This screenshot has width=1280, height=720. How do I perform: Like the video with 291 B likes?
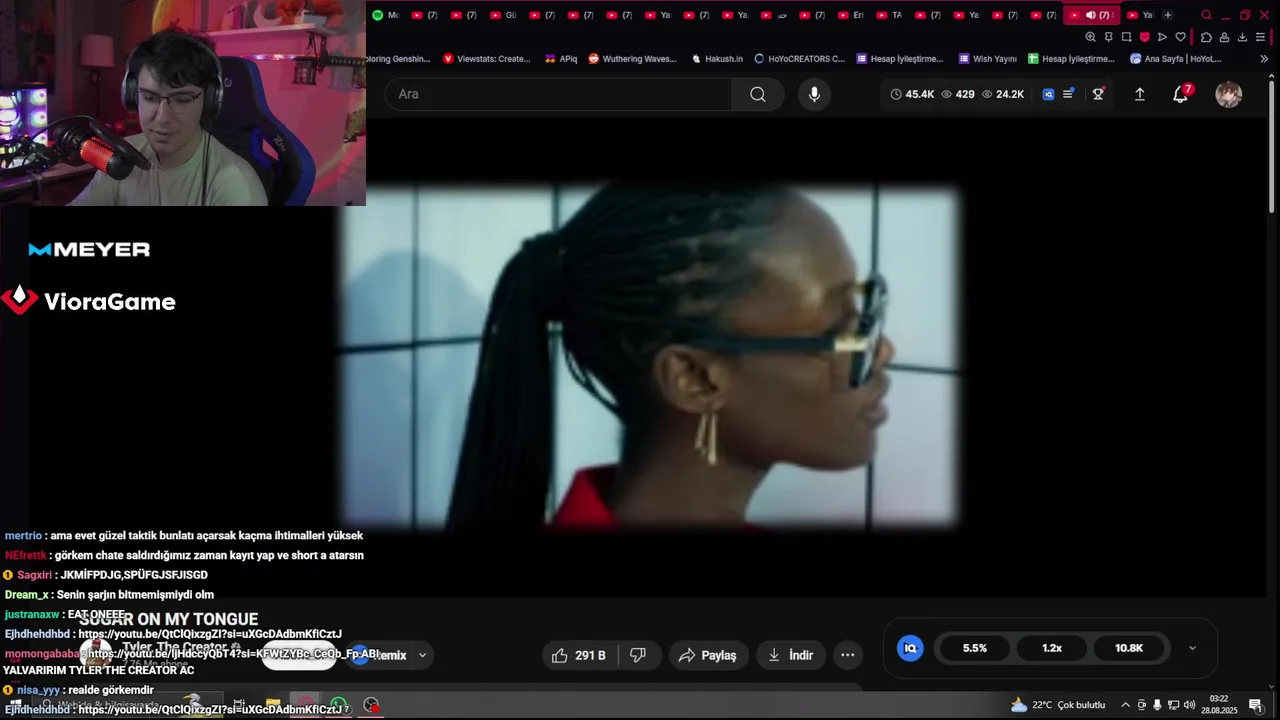pyautogui.click(x=579, y=655)
